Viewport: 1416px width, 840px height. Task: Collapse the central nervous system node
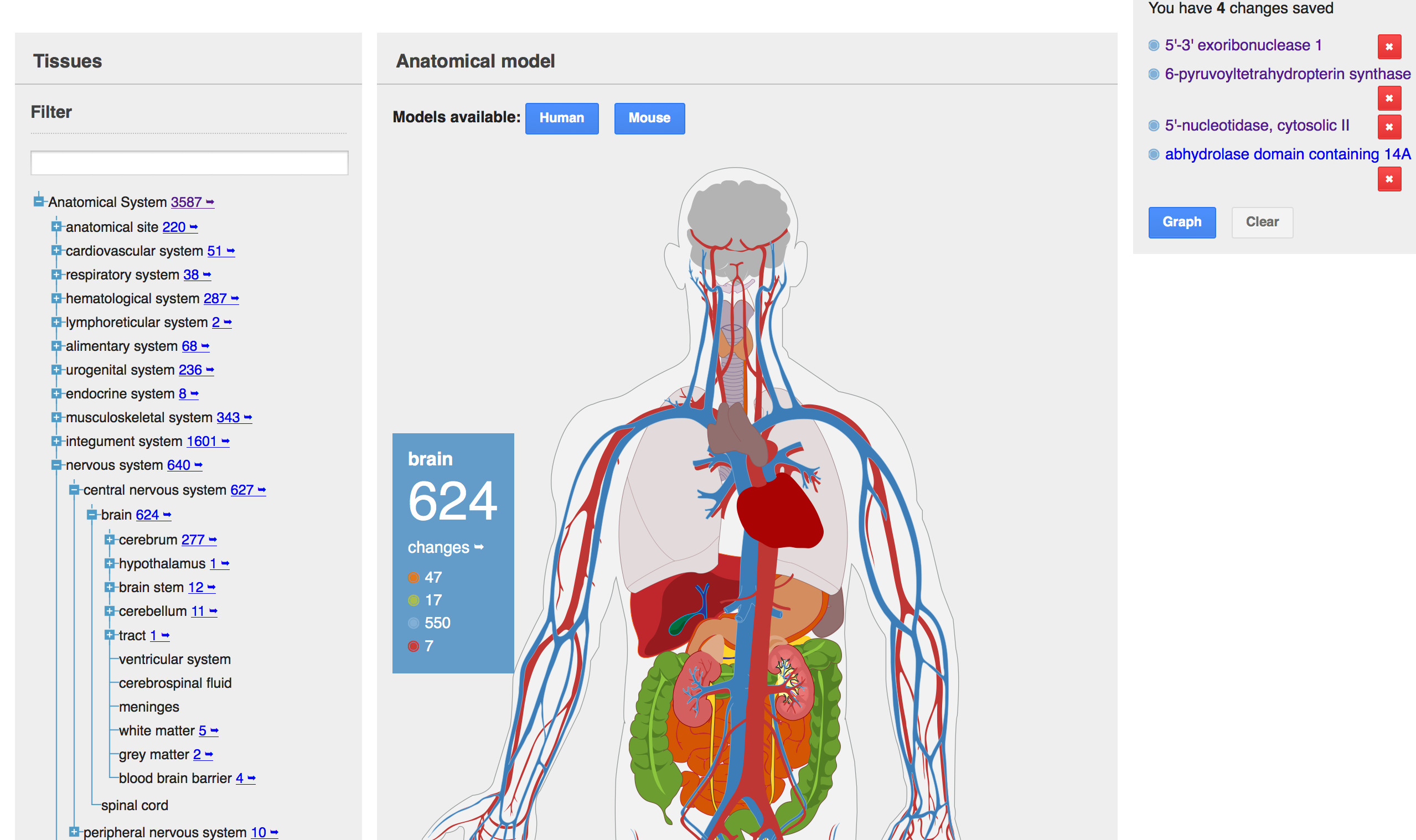74,490
